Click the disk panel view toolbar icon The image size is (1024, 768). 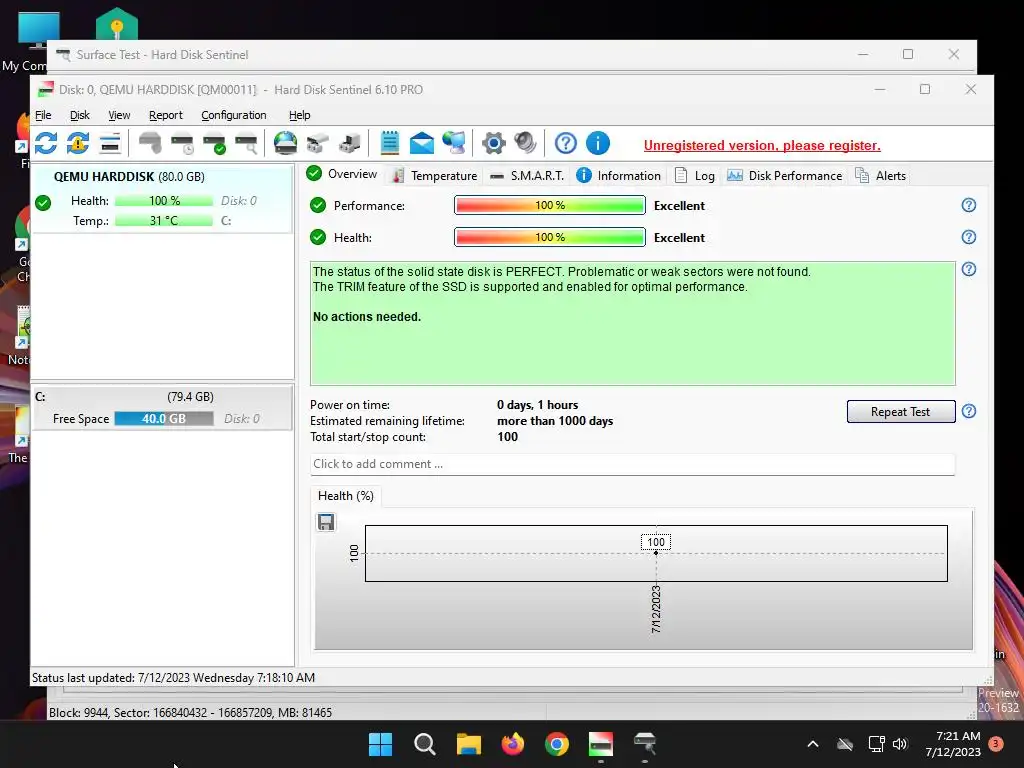pos(110,143)
